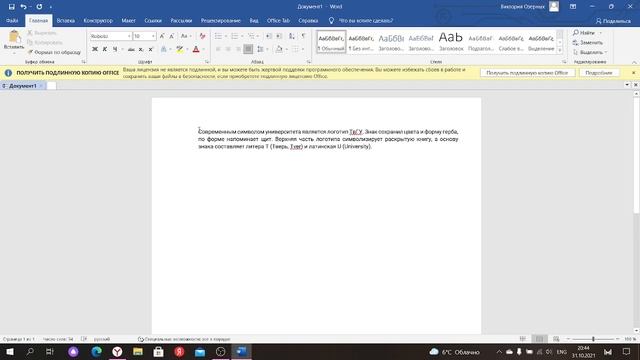Toggle justify paragraph alignment
Image resolution: width=640 pixels, height=360 pixels.
point(248,49)
